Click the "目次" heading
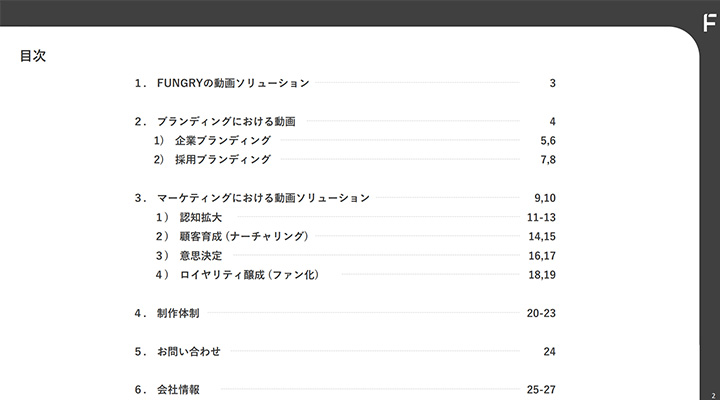 click(32, 56)
